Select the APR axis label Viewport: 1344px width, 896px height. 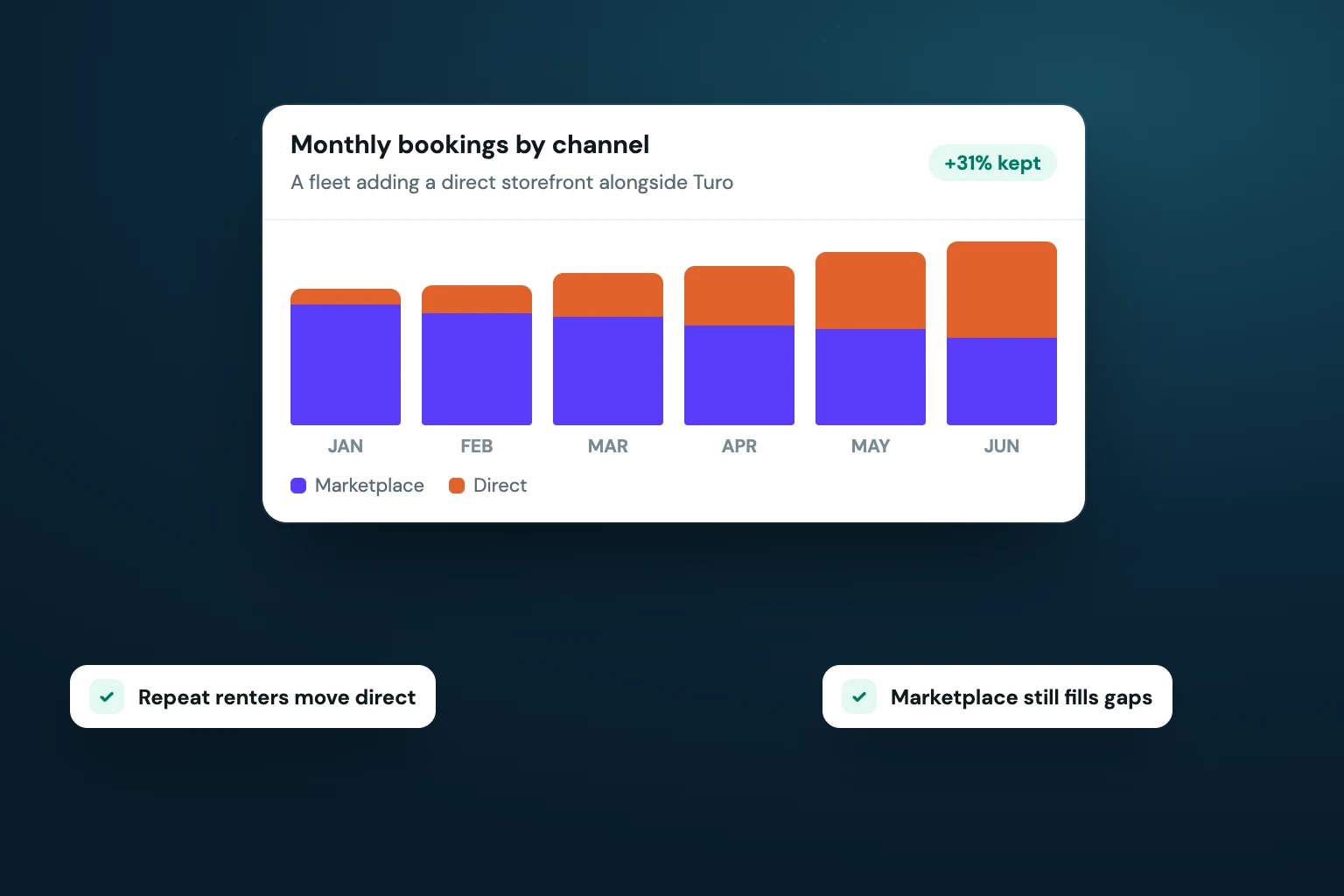click(x=739, y=446)
